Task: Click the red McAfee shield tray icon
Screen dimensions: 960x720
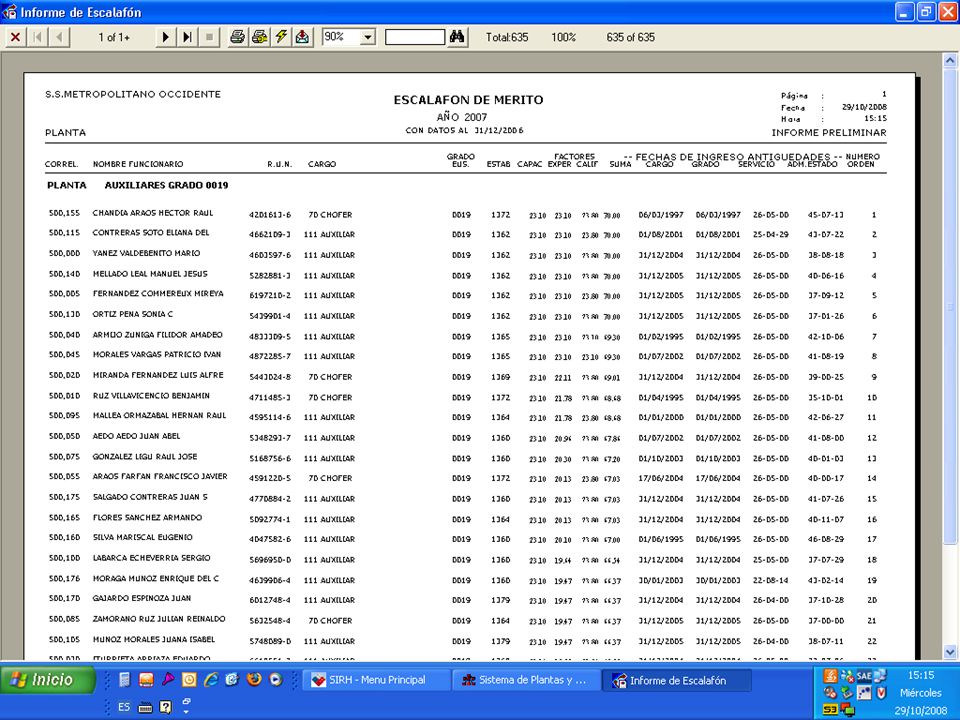Action: [x=881, y=693]
